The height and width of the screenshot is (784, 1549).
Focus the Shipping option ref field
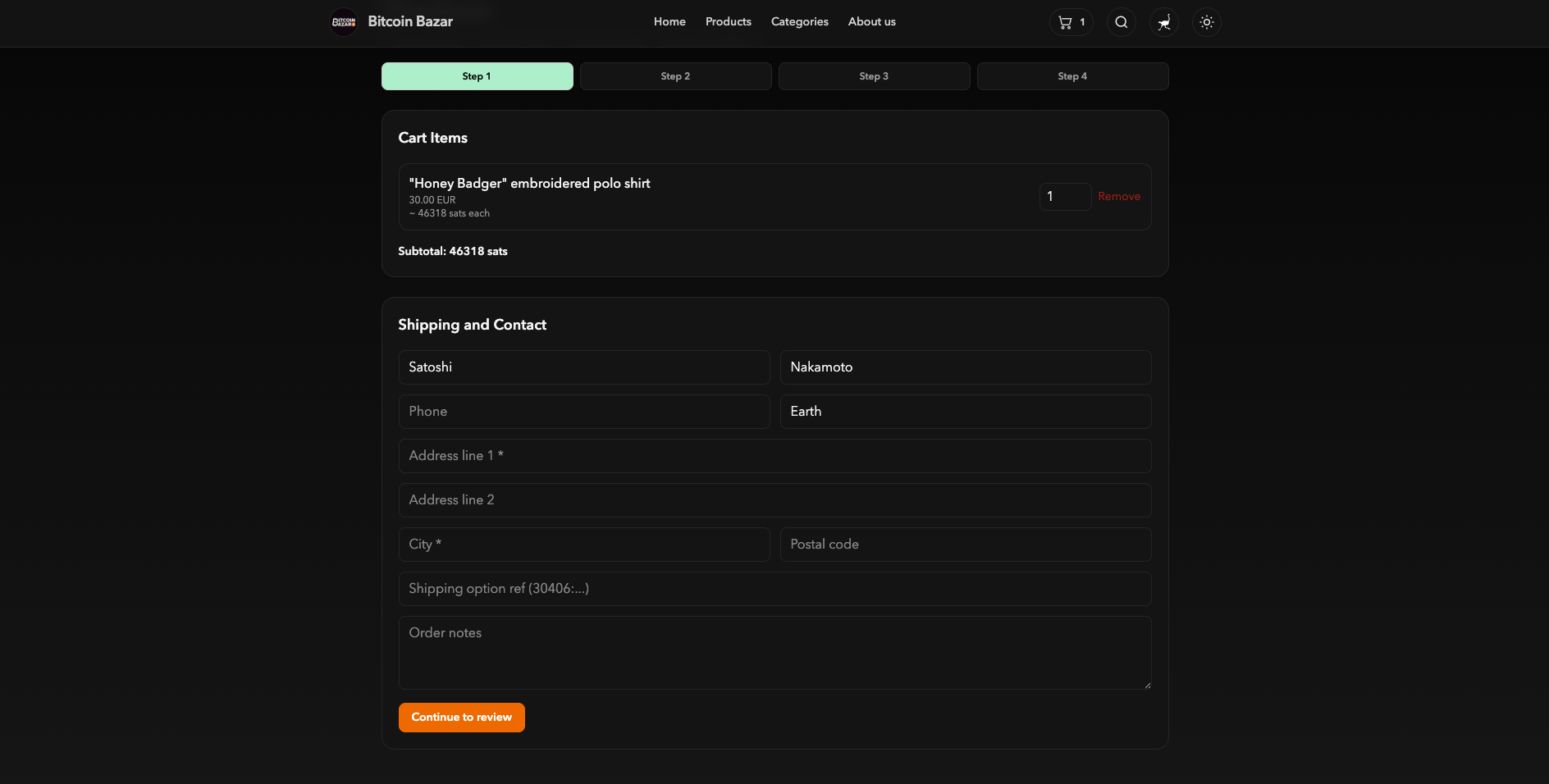(x=775, y=589)
